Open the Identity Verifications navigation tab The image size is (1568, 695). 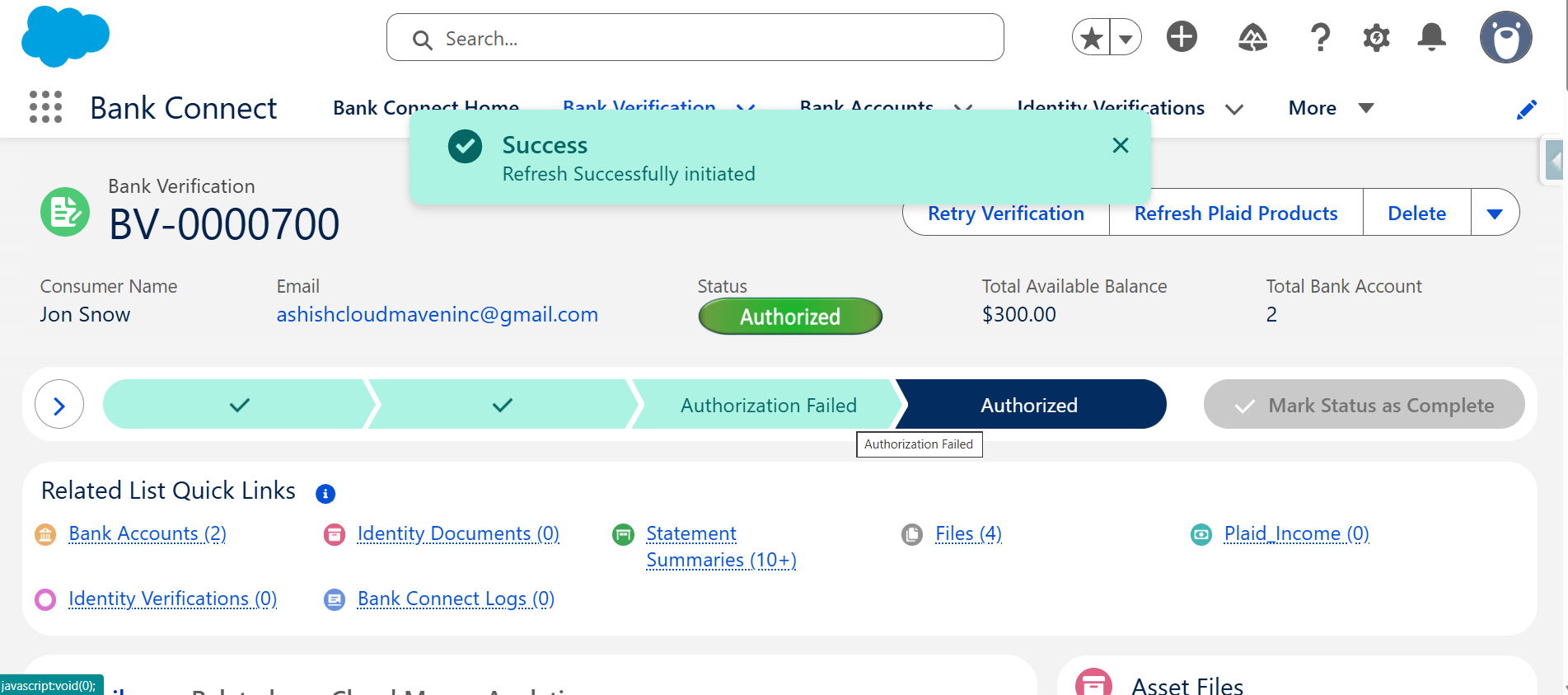(x=1111, y=108)
